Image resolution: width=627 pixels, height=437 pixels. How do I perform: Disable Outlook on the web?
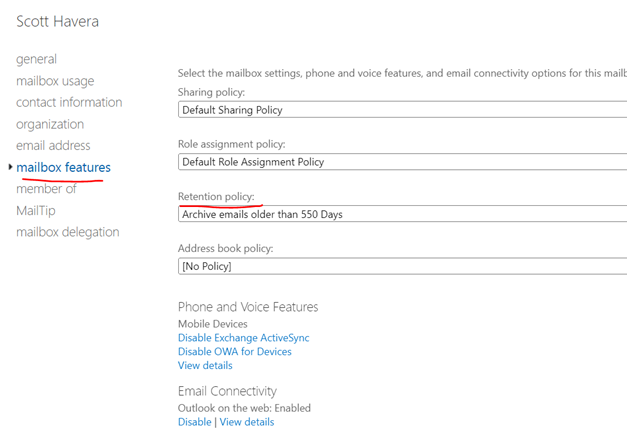pos(194,422)
